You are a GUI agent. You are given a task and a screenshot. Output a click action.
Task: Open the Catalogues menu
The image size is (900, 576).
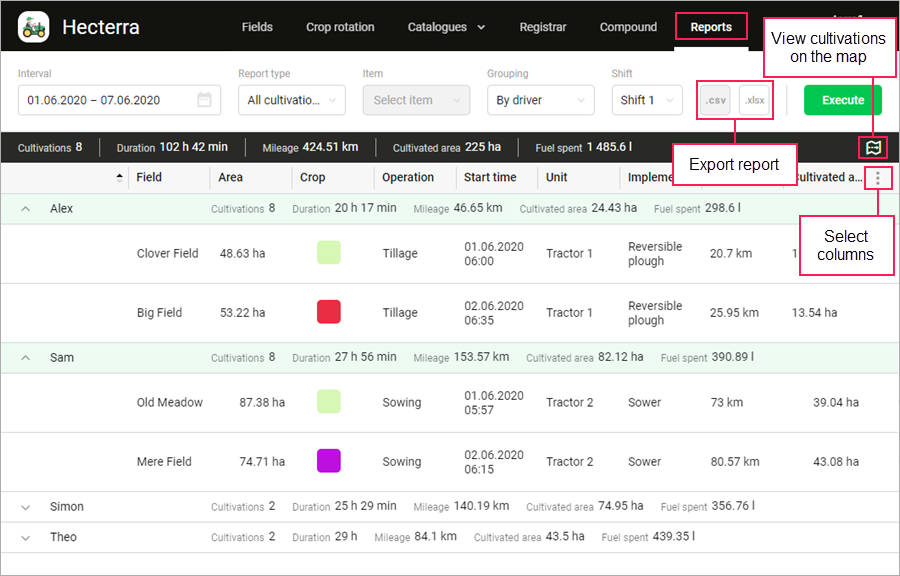[447, 27]
